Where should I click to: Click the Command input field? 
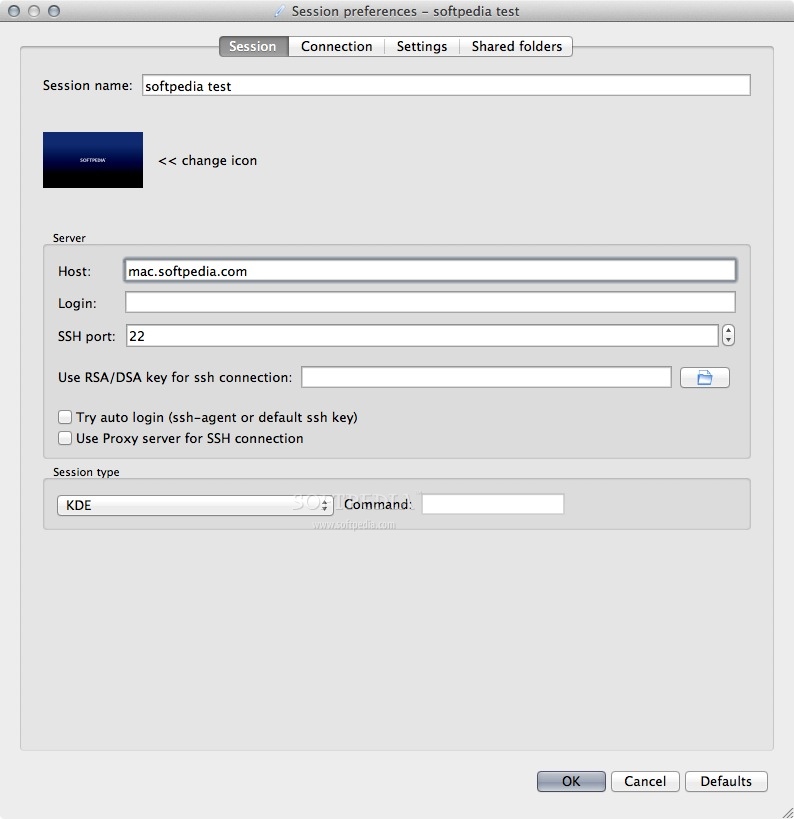point(493,504)
